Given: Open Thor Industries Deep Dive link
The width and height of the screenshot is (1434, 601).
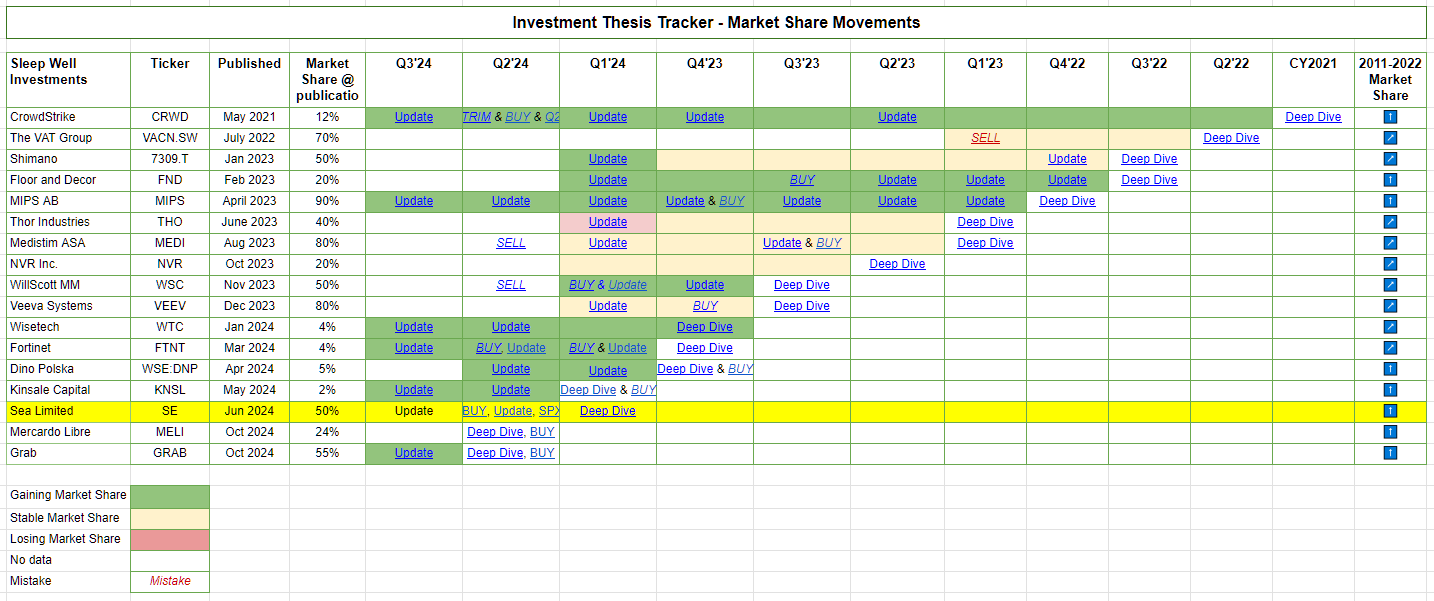Looking at the screenshot, I should (985, 222).
